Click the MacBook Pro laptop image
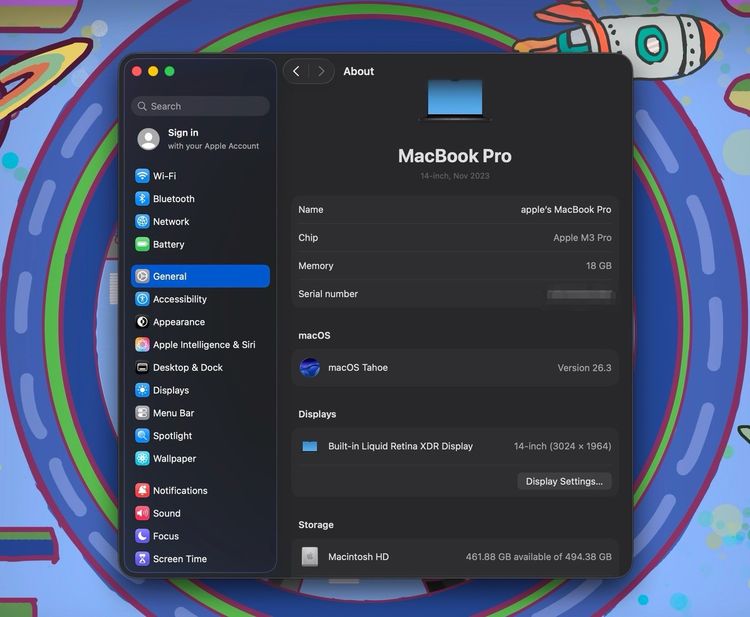 click(454, 100)
